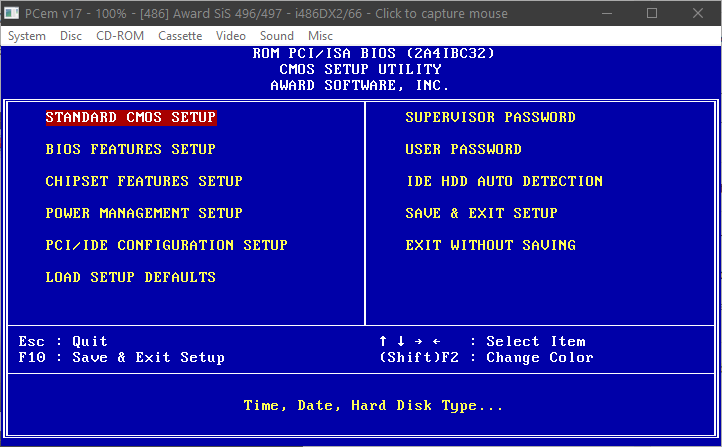Open the Cassette menu

click(x=180, y=36)
